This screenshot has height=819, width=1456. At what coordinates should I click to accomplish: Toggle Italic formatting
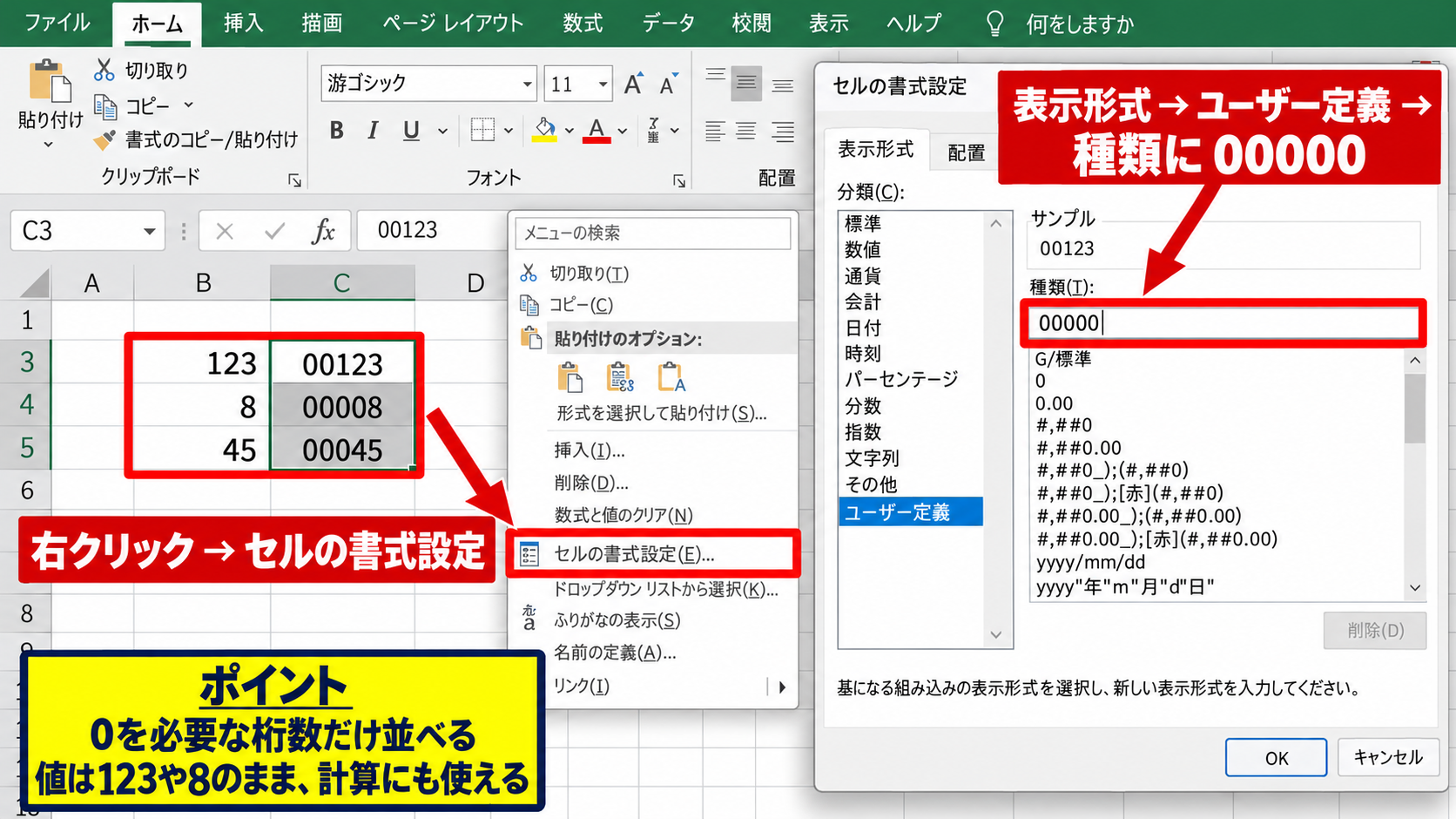coord(373,131)
